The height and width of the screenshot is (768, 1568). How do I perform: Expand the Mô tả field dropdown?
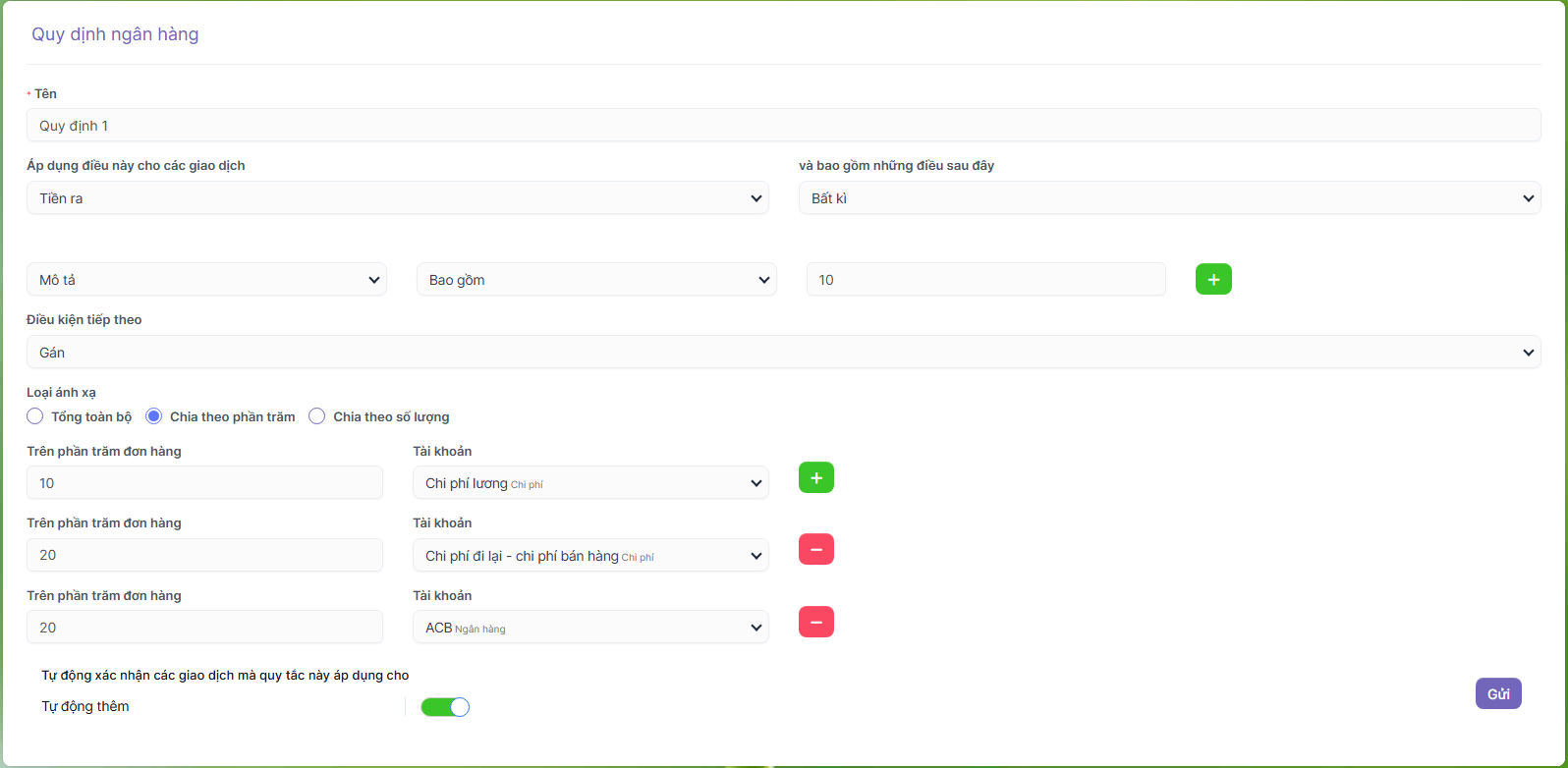pos(206,280)
